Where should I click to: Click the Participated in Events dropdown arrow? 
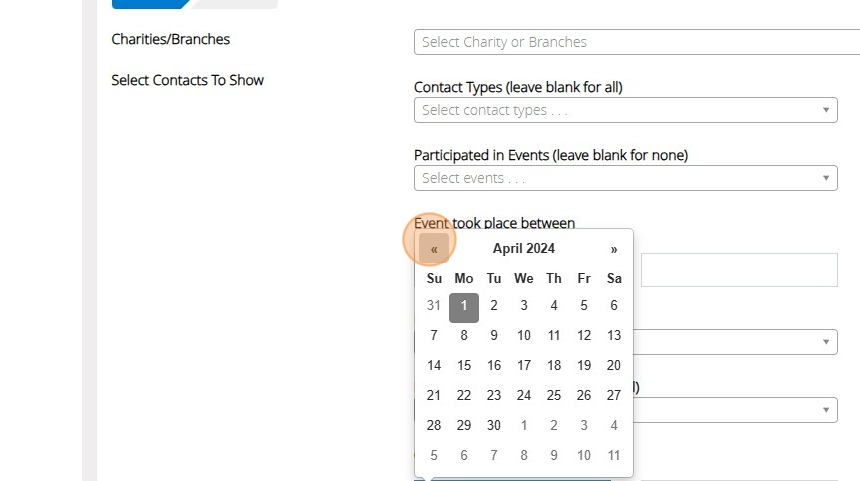click(x=826, y=178)
